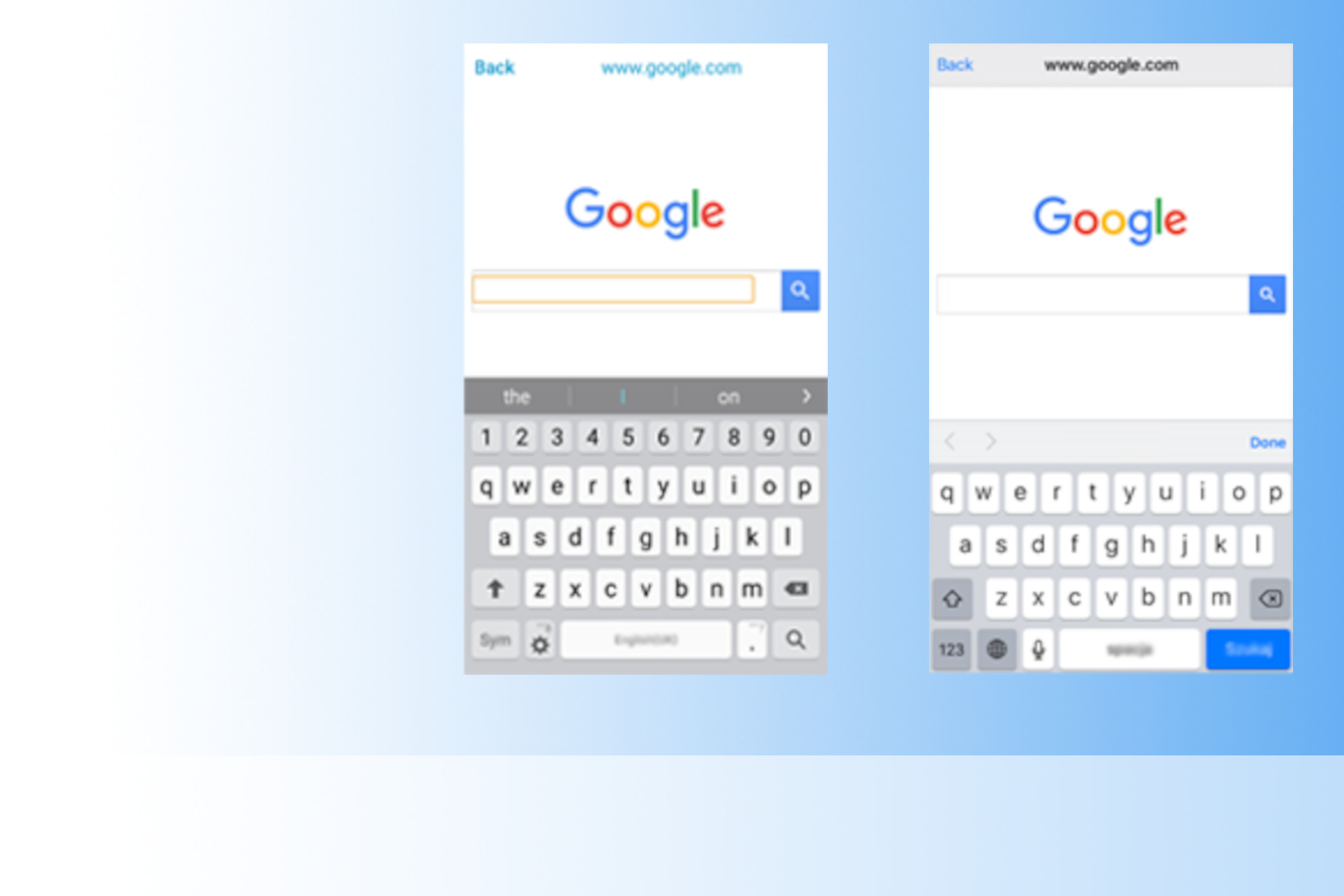Click the globe/language icon on keyboard

pyautogui.click(x=997, y=648)
